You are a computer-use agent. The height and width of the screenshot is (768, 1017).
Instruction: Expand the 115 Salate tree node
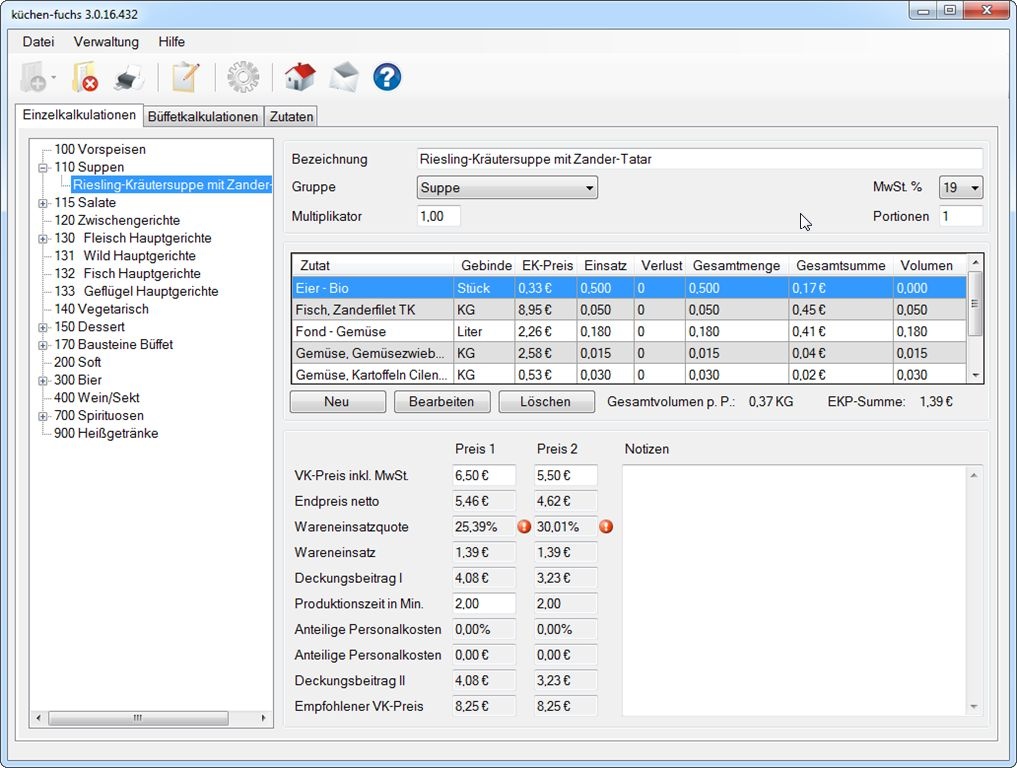(x=43, y=203)
